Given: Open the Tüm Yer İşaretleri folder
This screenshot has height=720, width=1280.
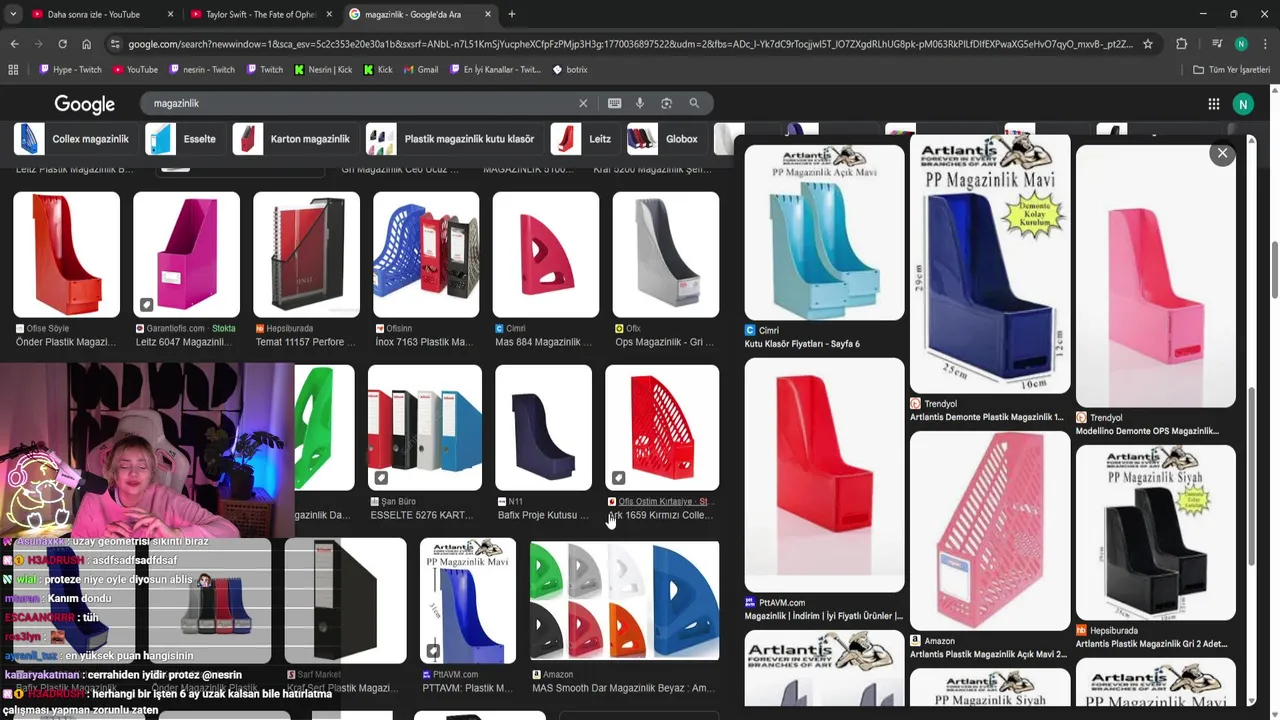Looking at the screenshot, I should point(1231,70).
